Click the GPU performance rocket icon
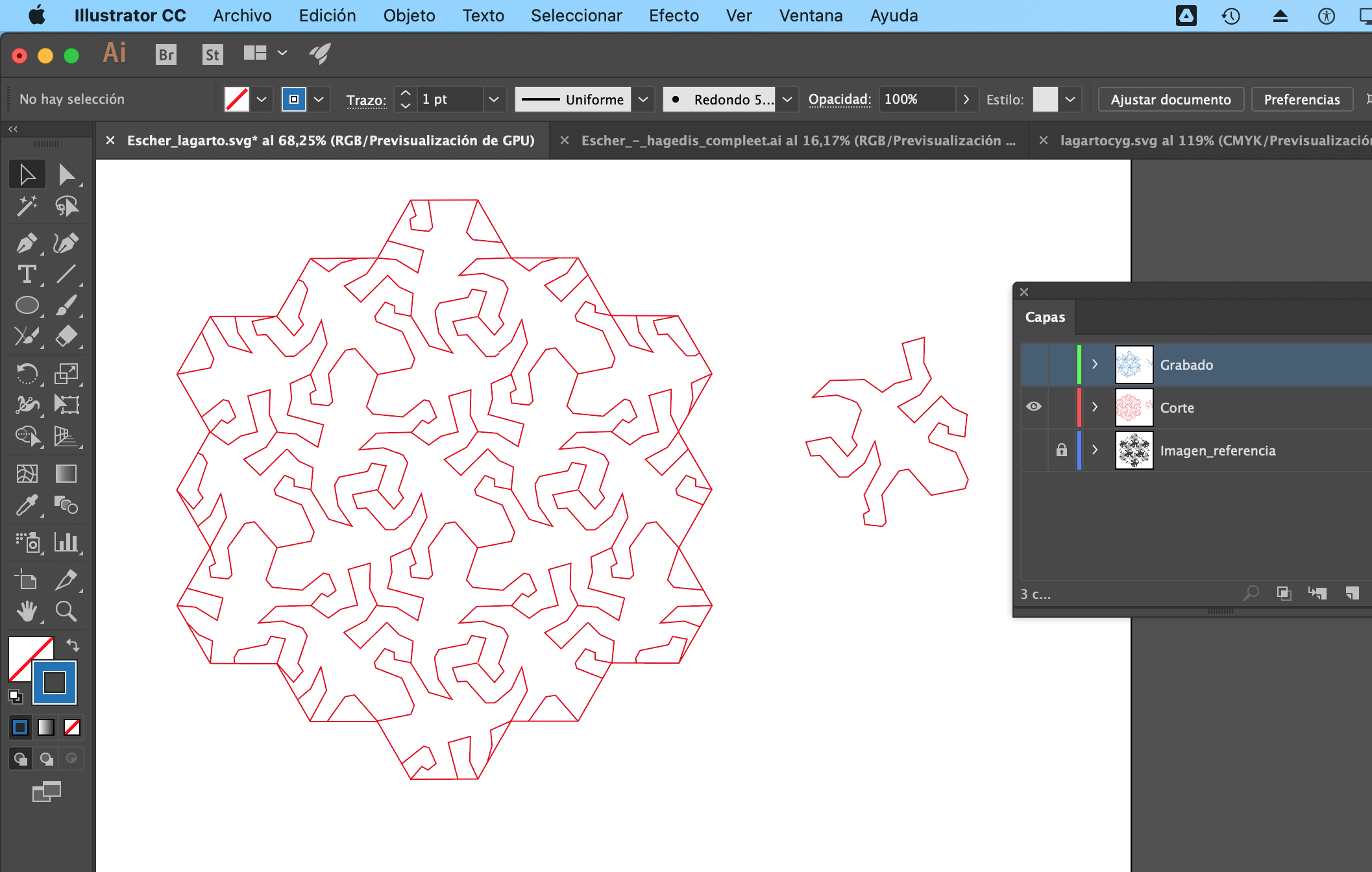Image resolution: width=1372 pixels, height=872 pixels. (x=320, y=54)
